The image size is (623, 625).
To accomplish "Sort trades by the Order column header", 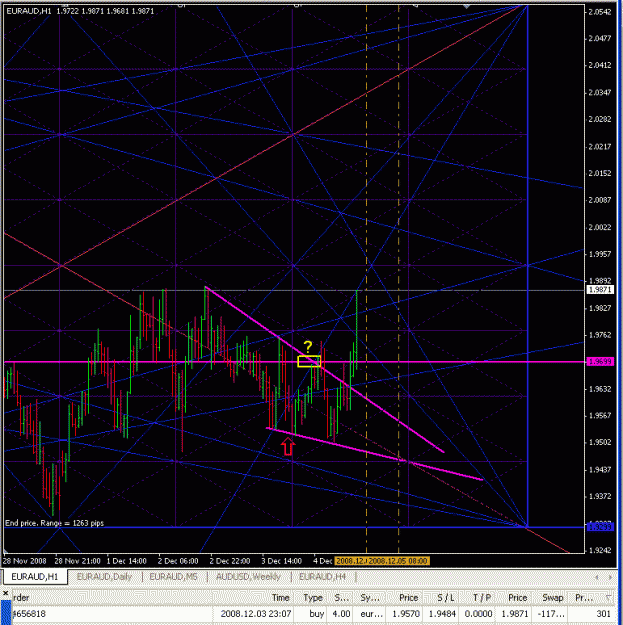I will 21,597.
